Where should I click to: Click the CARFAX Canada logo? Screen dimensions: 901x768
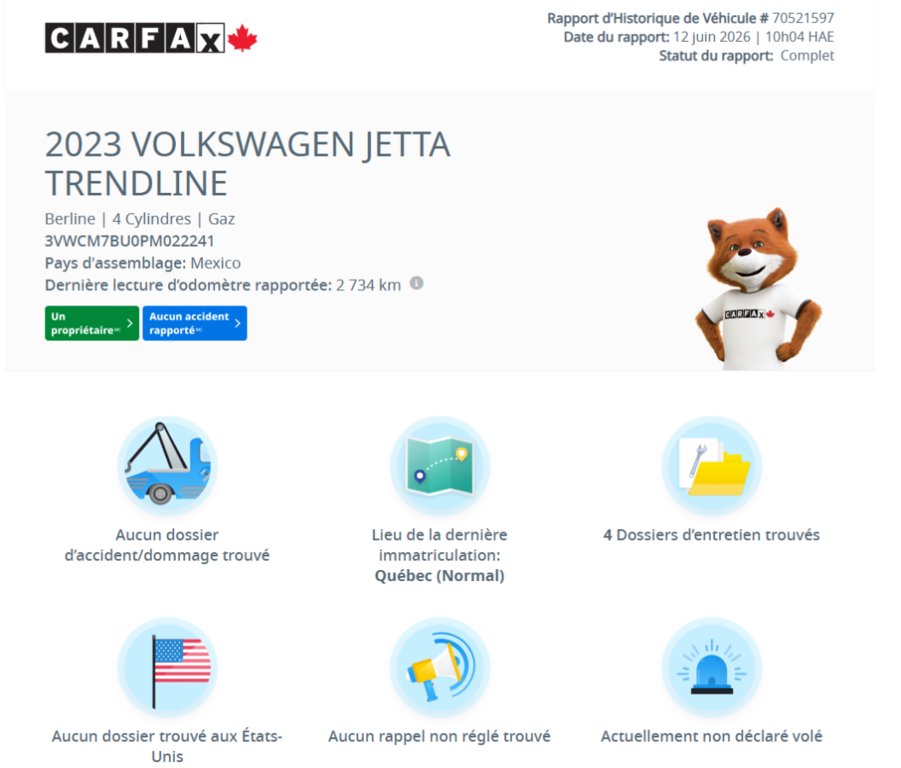pyautogui.click(x=151, y=38)
